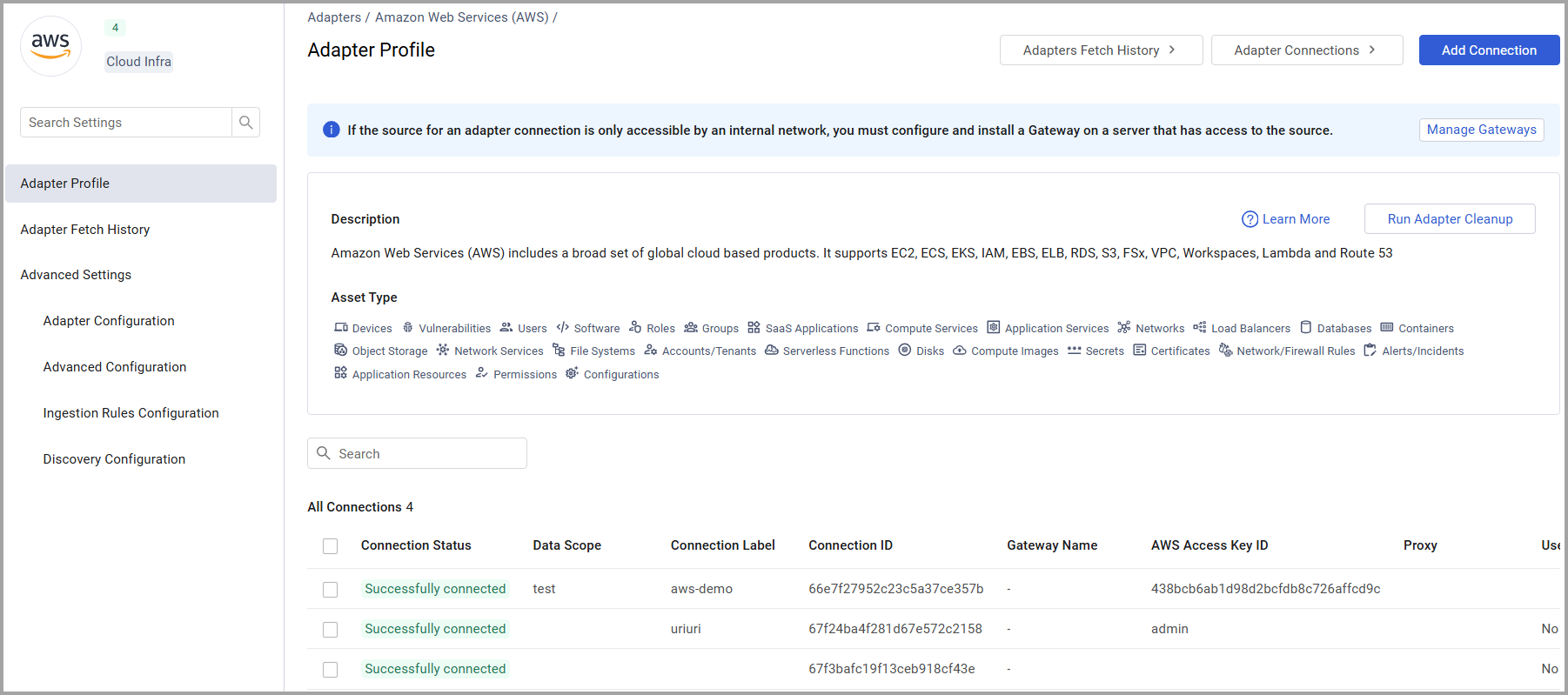The width and height of the screenshot is (1568, 695).
Task: Click the aws-demo connection label
Action: click(x=701, y=589)
